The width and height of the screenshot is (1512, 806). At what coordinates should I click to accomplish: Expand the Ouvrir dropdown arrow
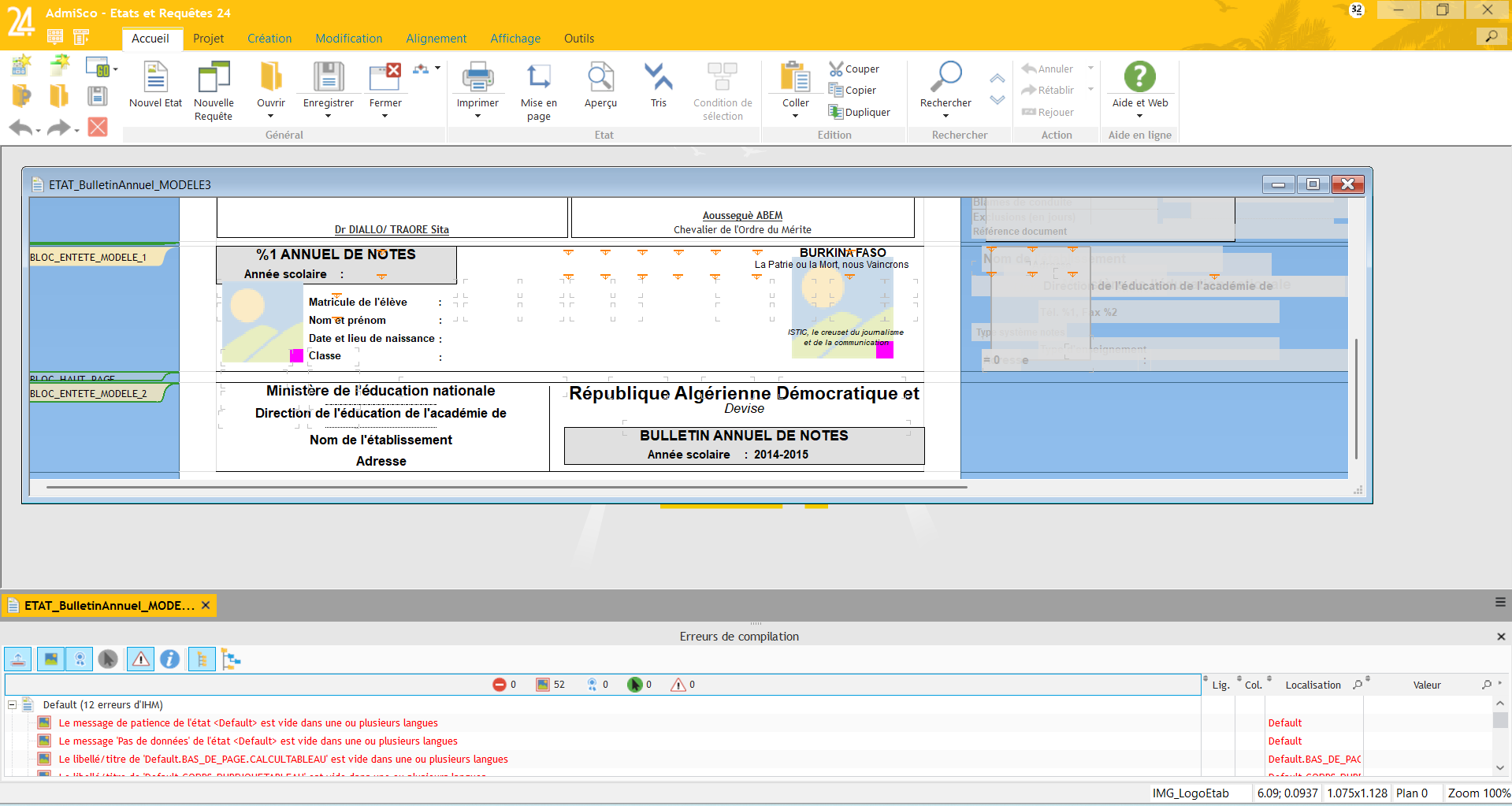point(270,117)
